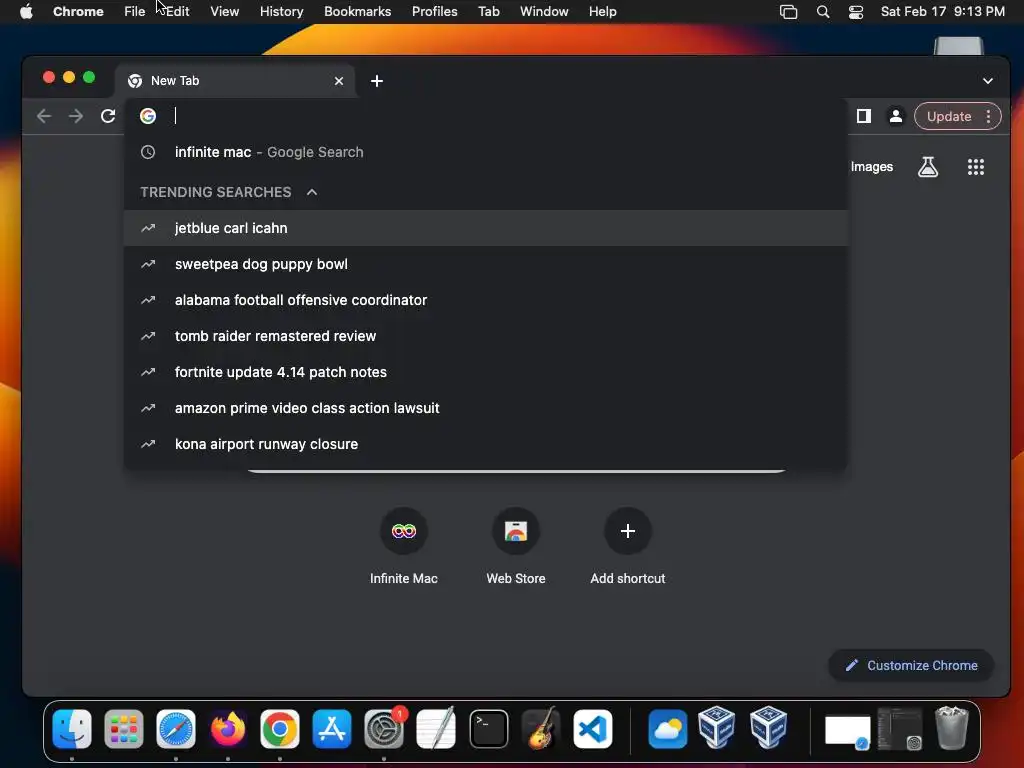Select 'jetblue carl icahn' suggestion
This screenshot has width=1024, height=768.
[x=485, y=228]
